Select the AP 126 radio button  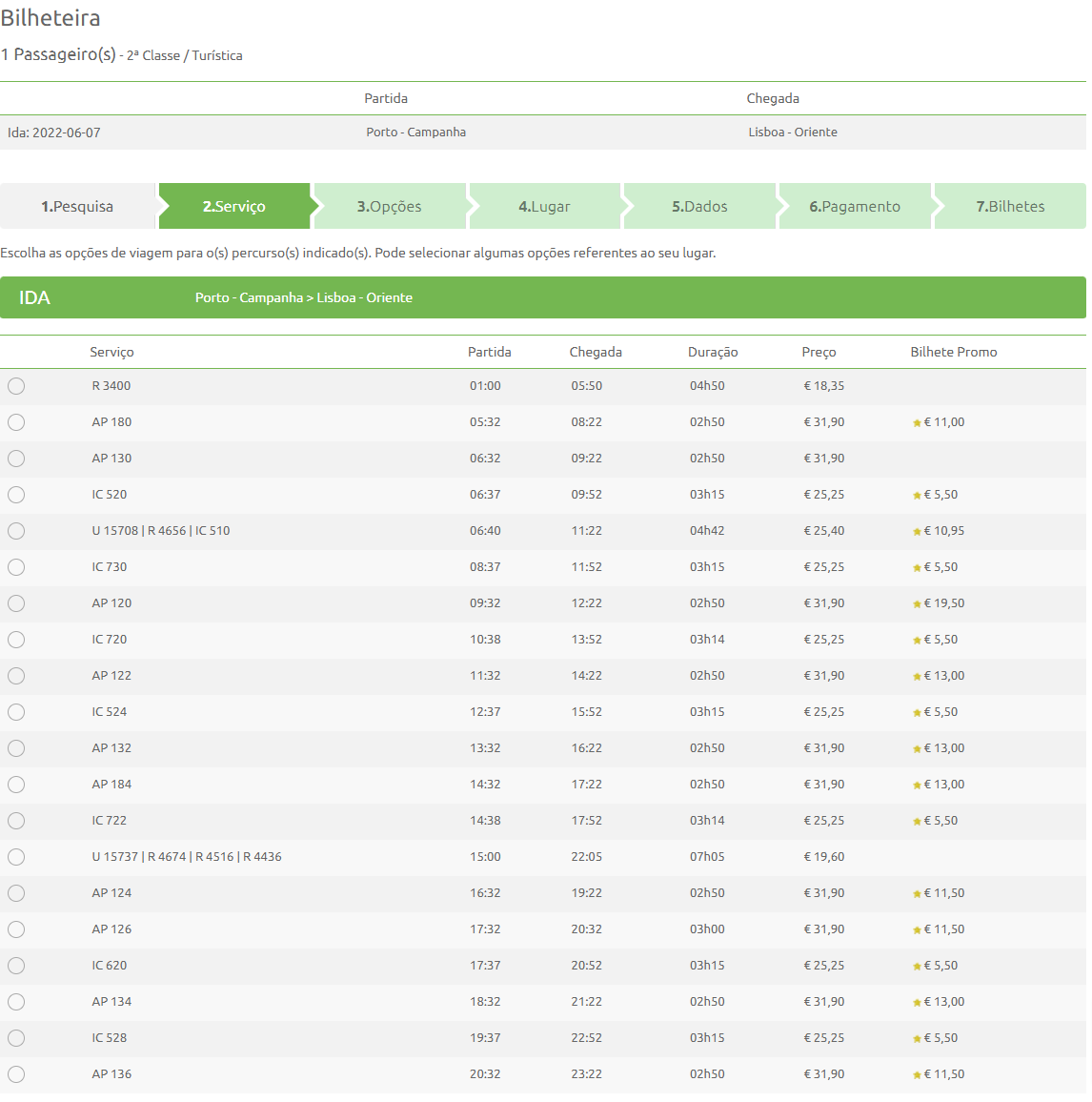(x=16, y=929)
